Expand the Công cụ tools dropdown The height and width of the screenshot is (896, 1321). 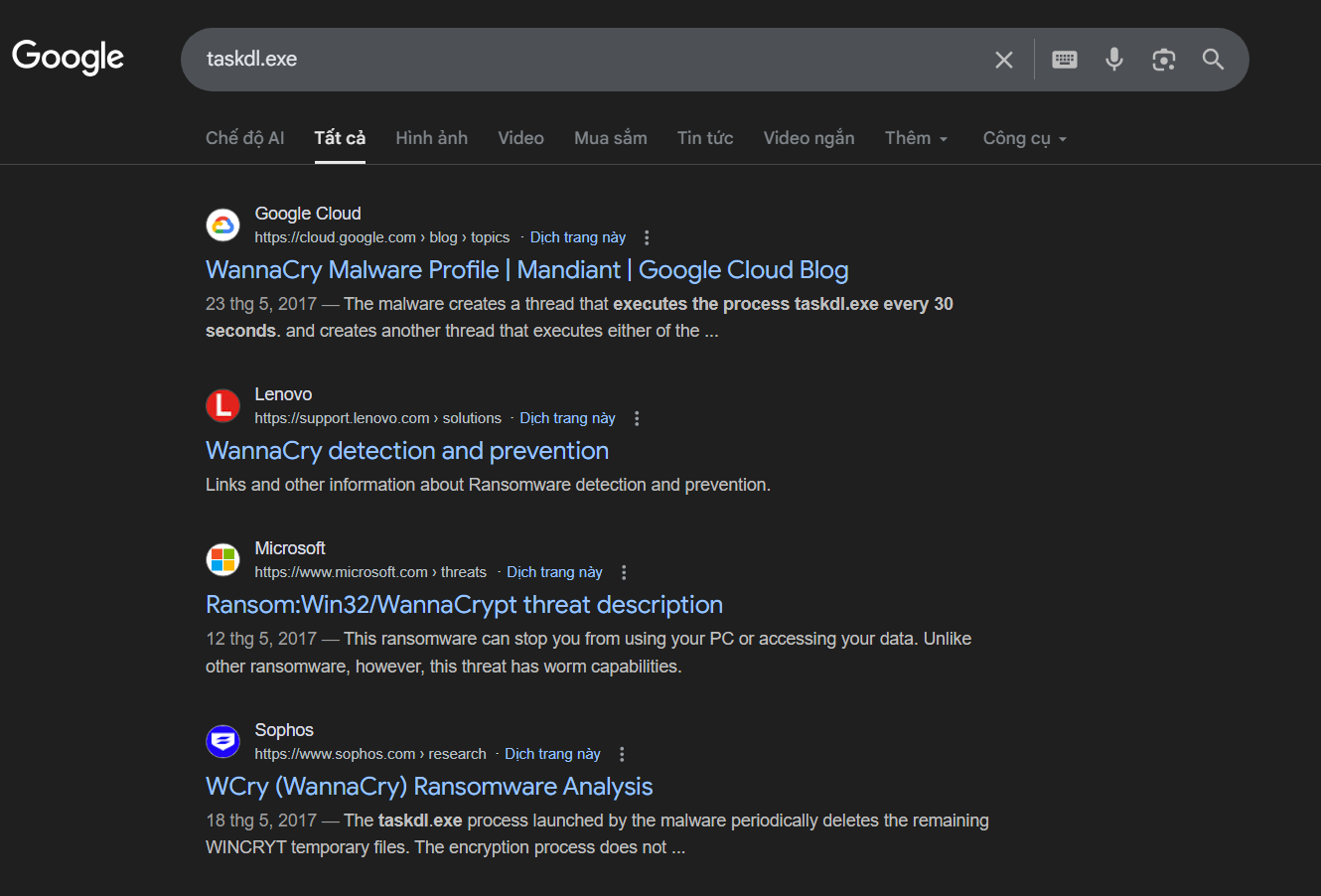[x=1024, y=138]
